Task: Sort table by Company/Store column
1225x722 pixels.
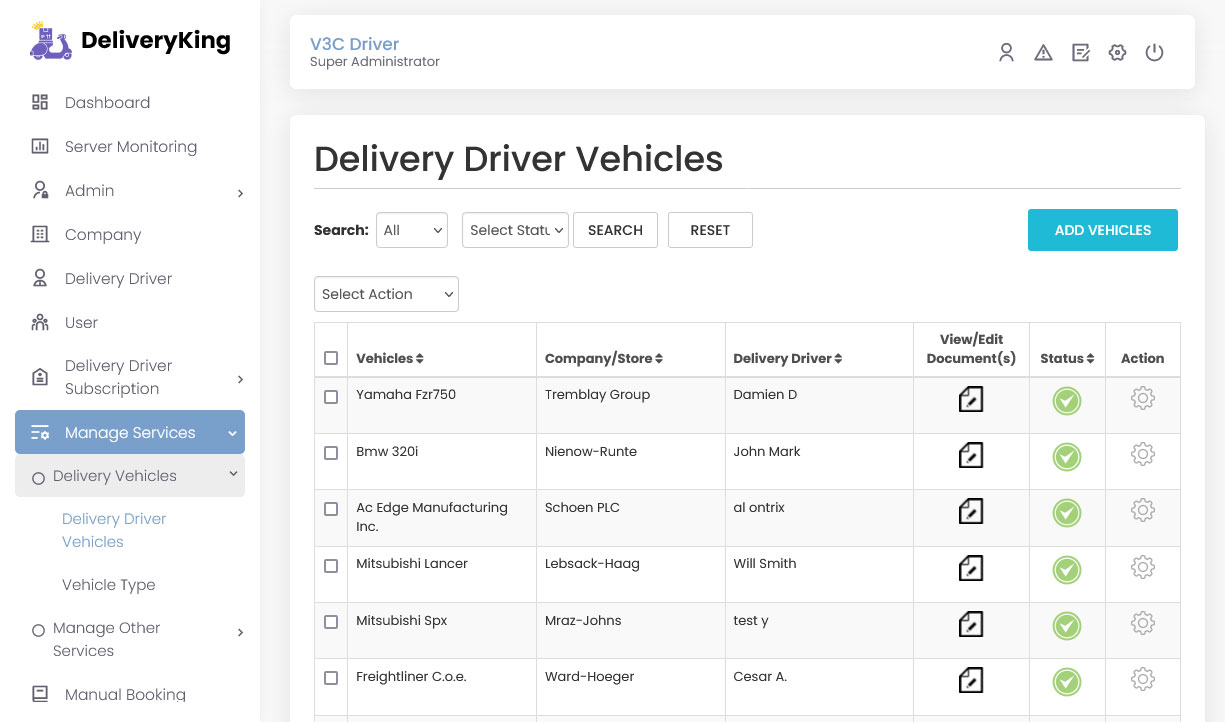Action: click(x=604, y=358)
